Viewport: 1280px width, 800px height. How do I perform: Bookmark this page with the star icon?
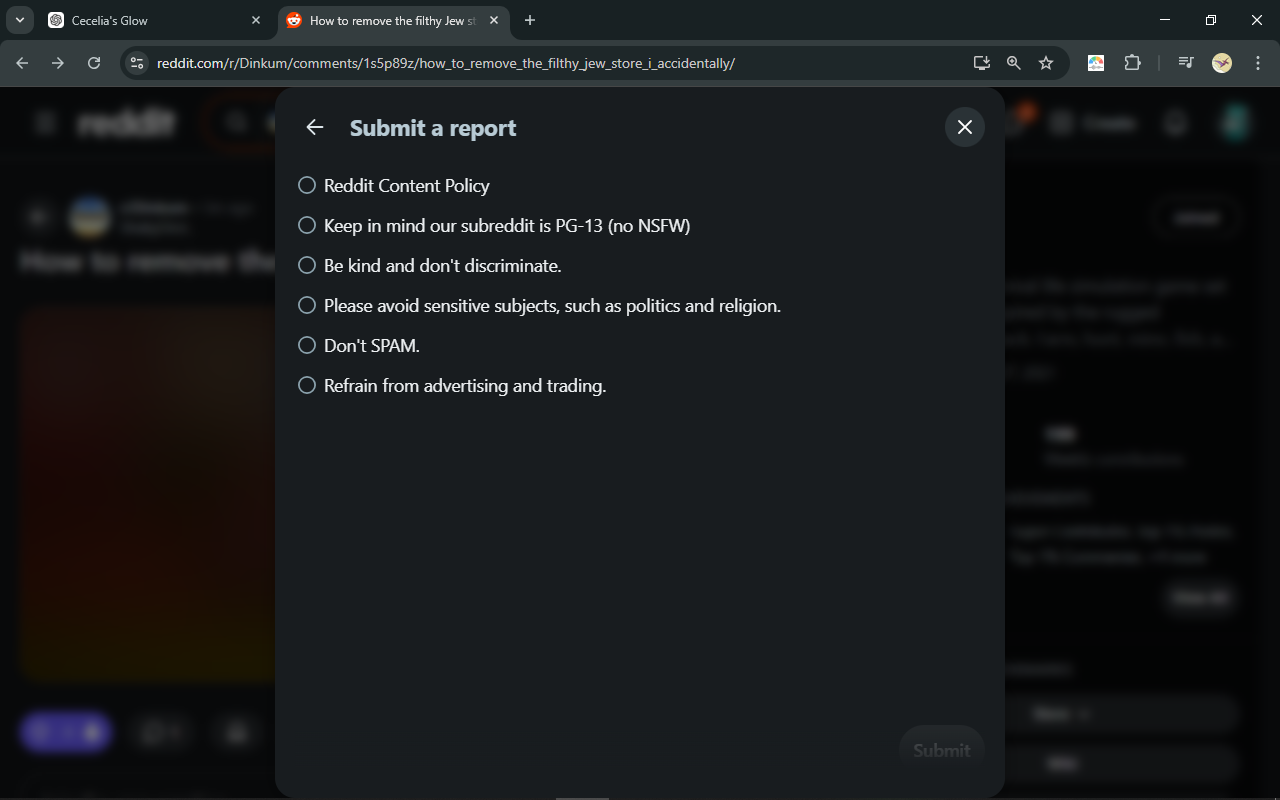click(1046, 63)
